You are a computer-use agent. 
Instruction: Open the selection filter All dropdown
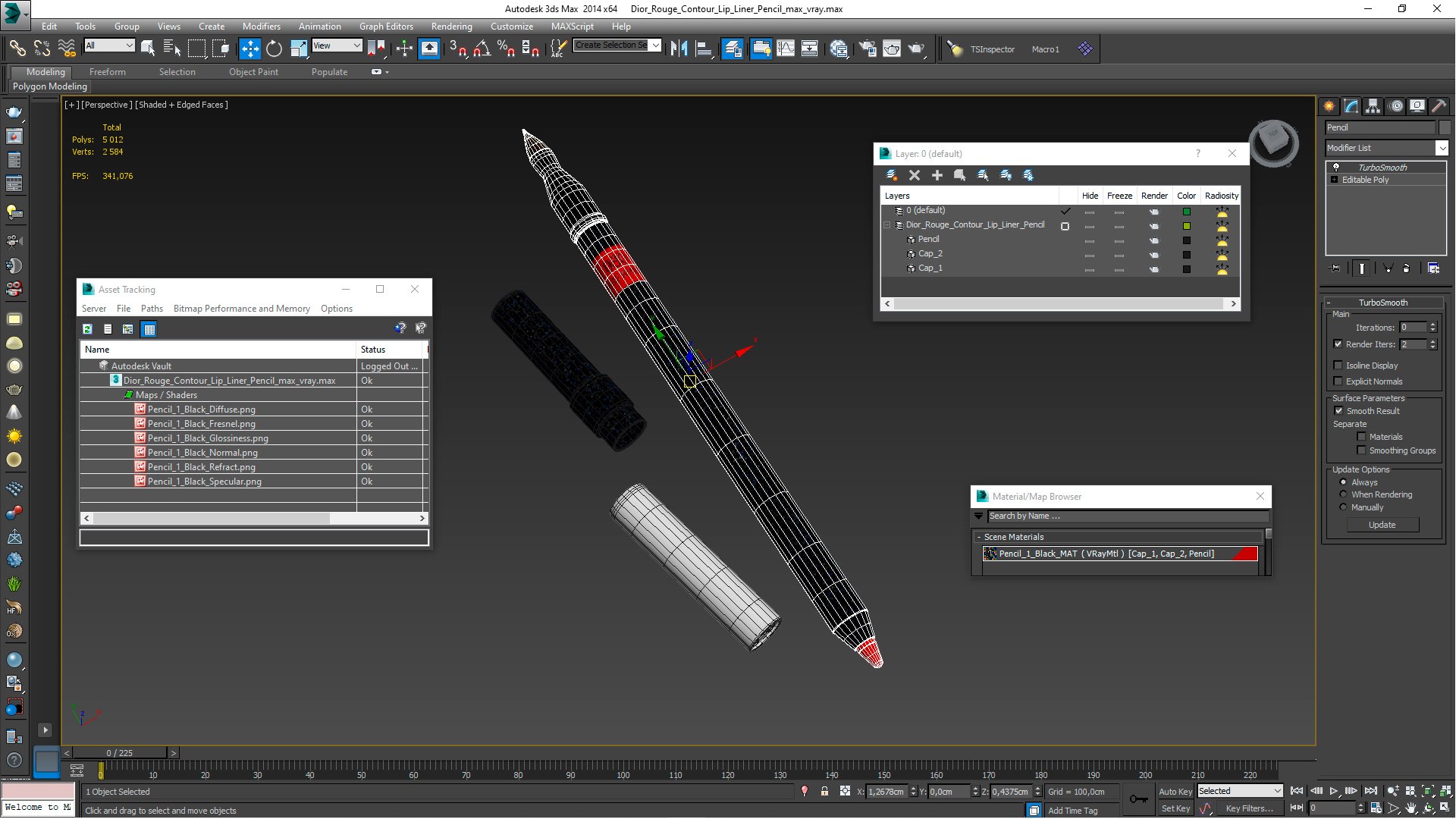pyautogui.click(x=109, y=45)
